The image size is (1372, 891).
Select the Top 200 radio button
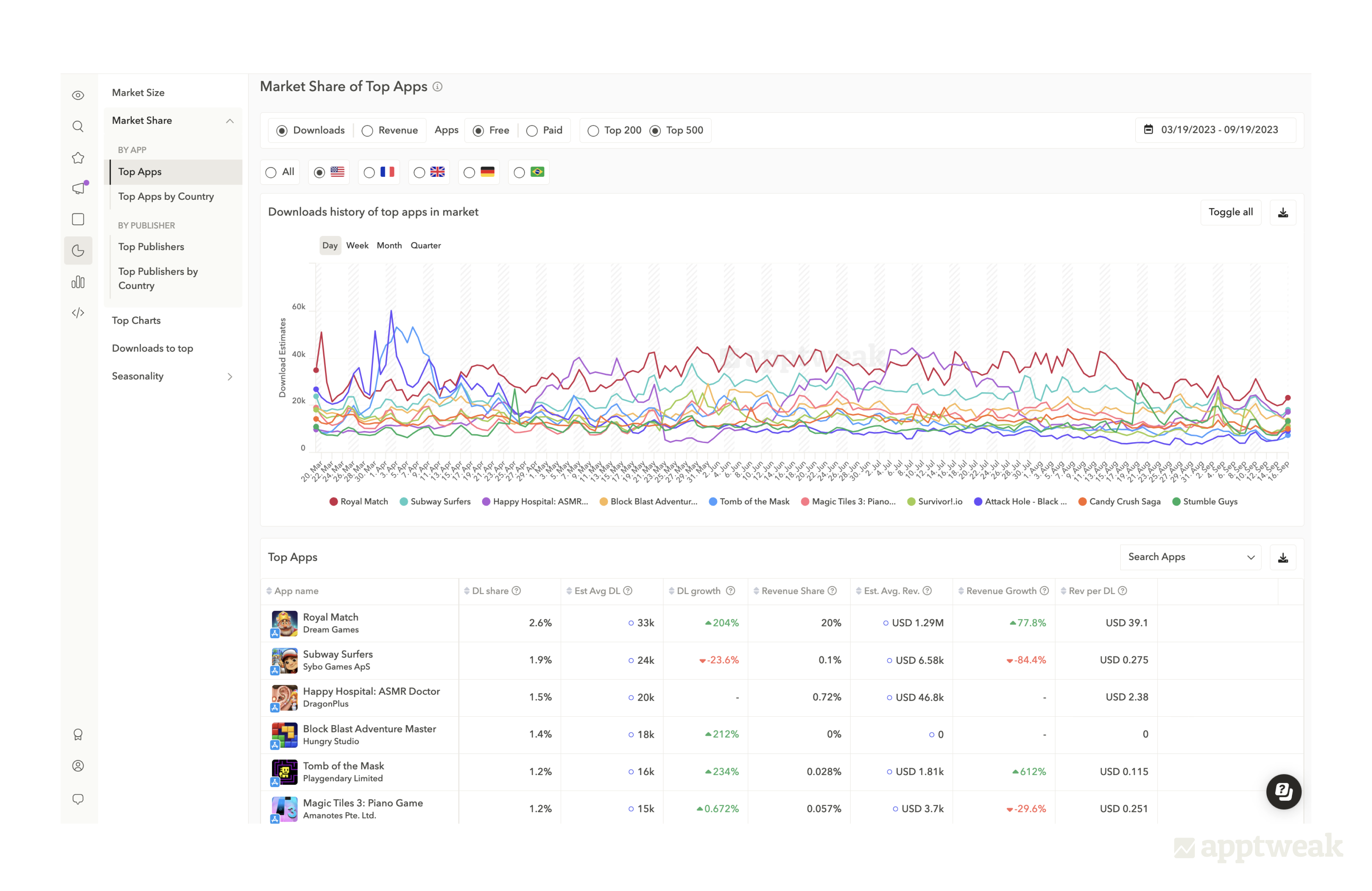(x=593, y=131)
